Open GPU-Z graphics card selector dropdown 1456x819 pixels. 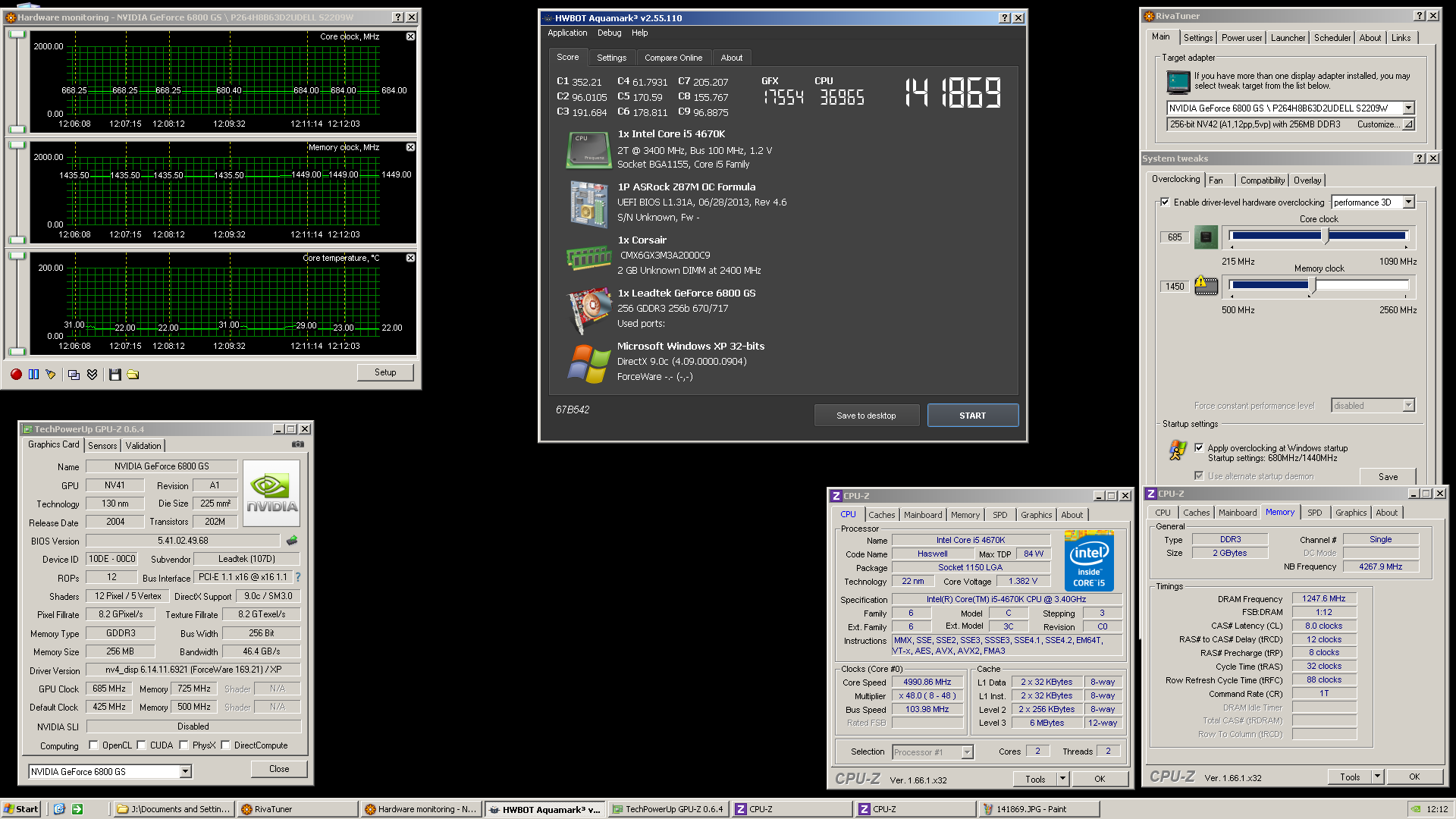[x=185, y=772]
